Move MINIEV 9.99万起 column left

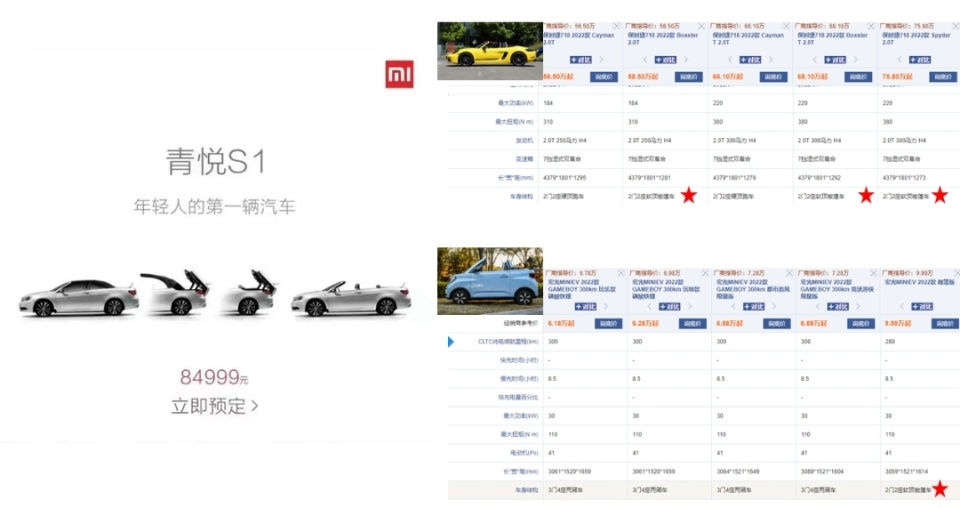(x=902, y=306)
